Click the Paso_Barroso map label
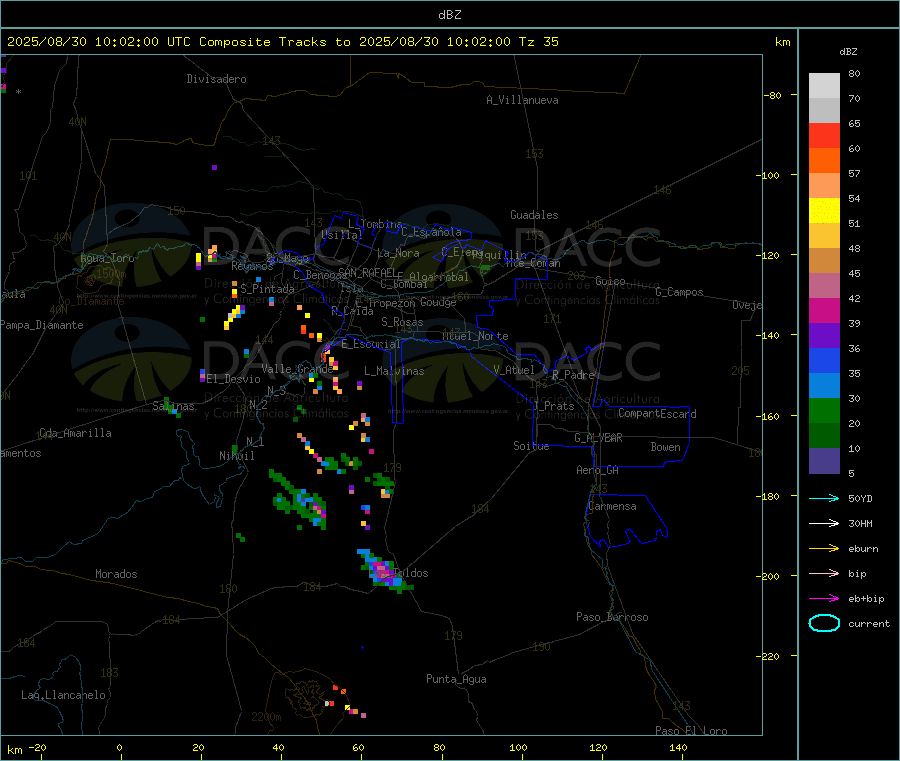The height and width of the screenshot is (761, 900). pos(612,617)
